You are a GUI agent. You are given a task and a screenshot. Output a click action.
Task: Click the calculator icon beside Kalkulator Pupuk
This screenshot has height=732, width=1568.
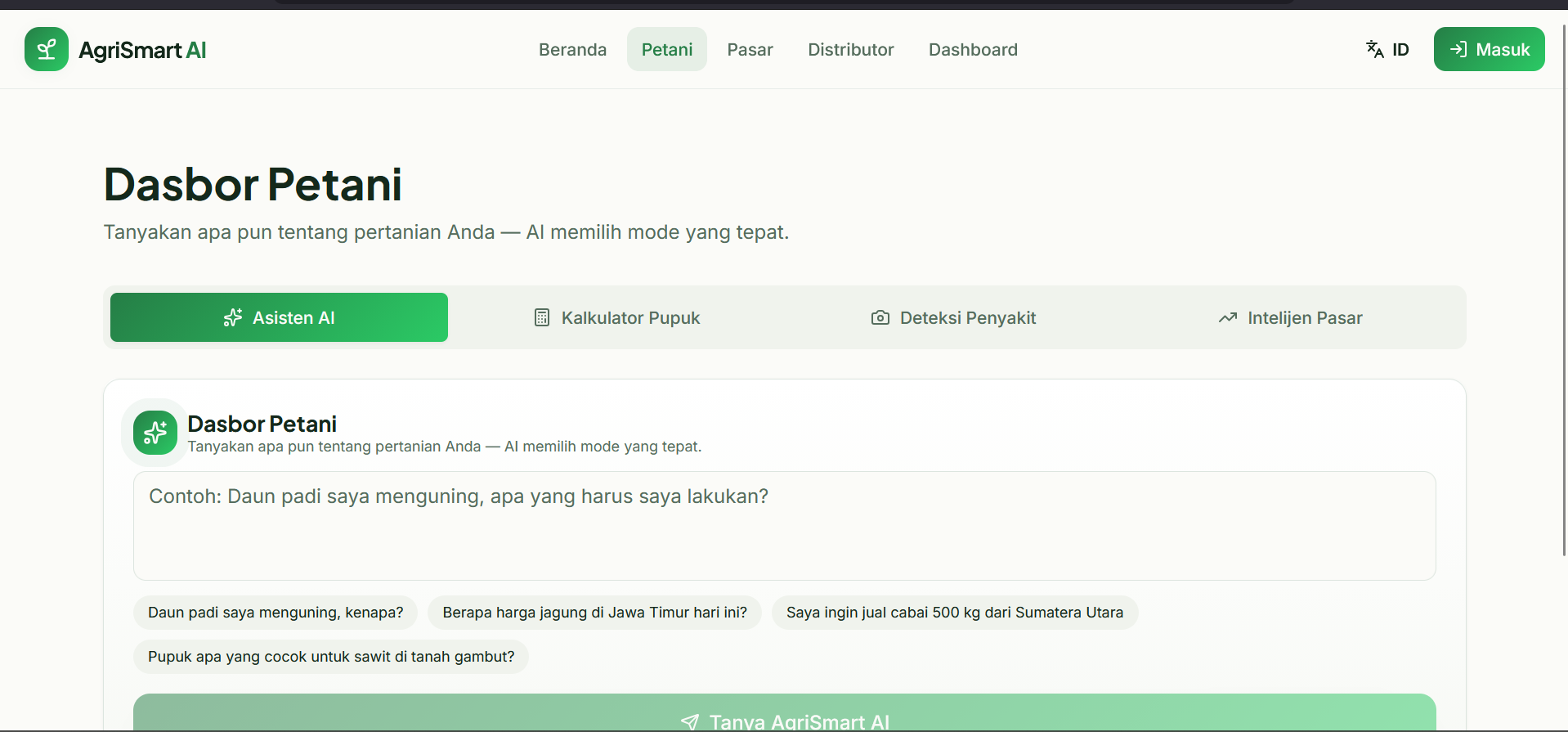(541, 317)
